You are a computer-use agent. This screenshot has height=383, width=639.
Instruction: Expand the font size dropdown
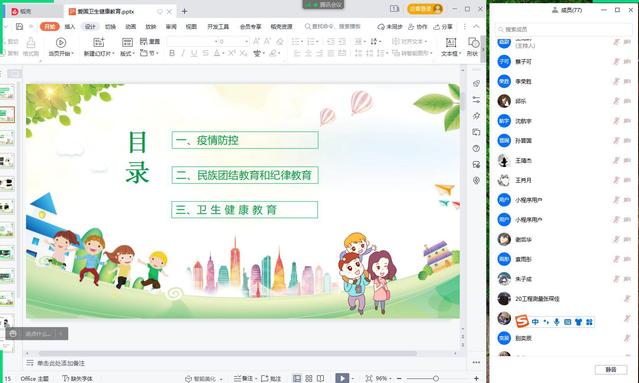point(246,42)
